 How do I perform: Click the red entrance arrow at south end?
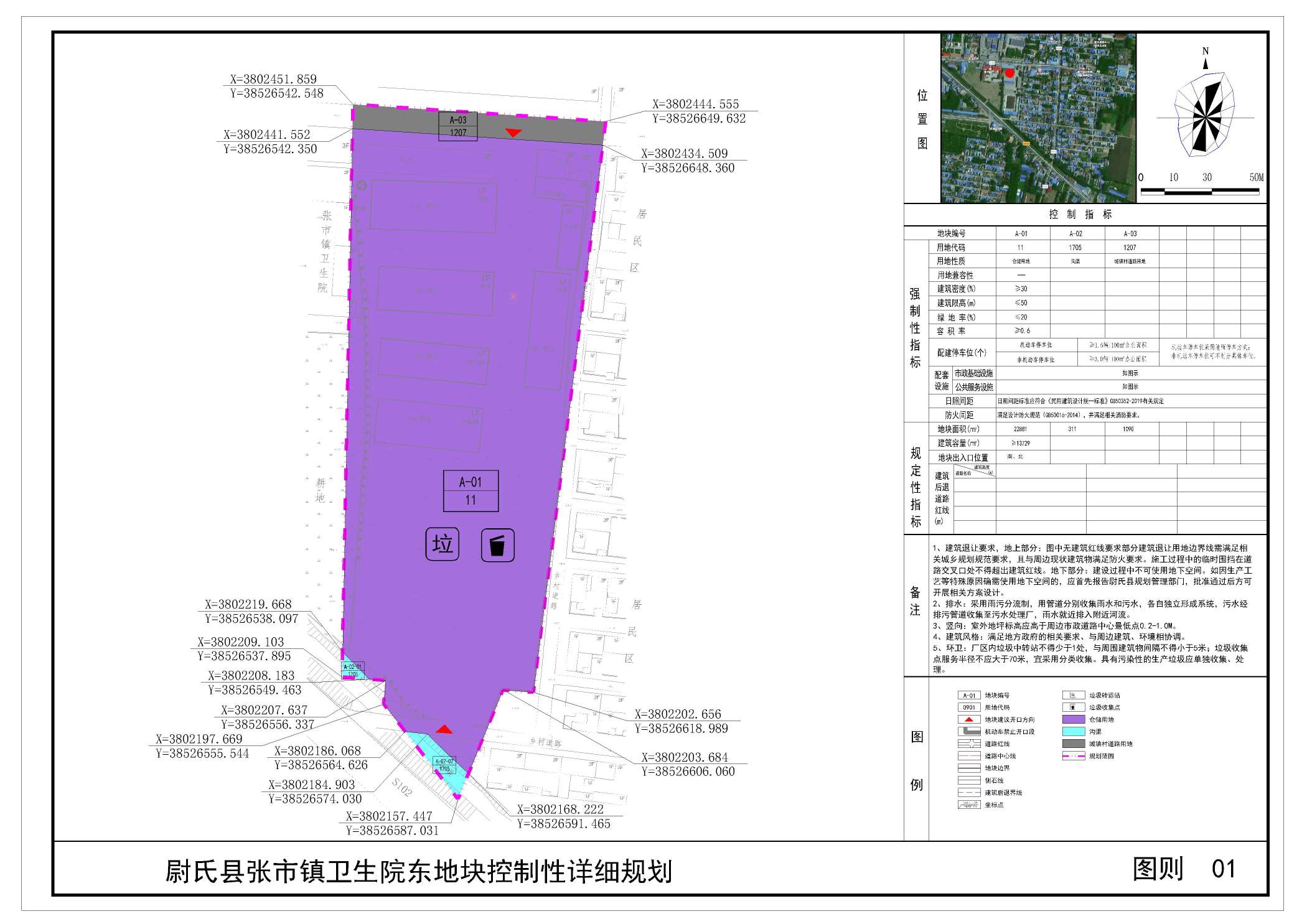(x=444, y=729)
